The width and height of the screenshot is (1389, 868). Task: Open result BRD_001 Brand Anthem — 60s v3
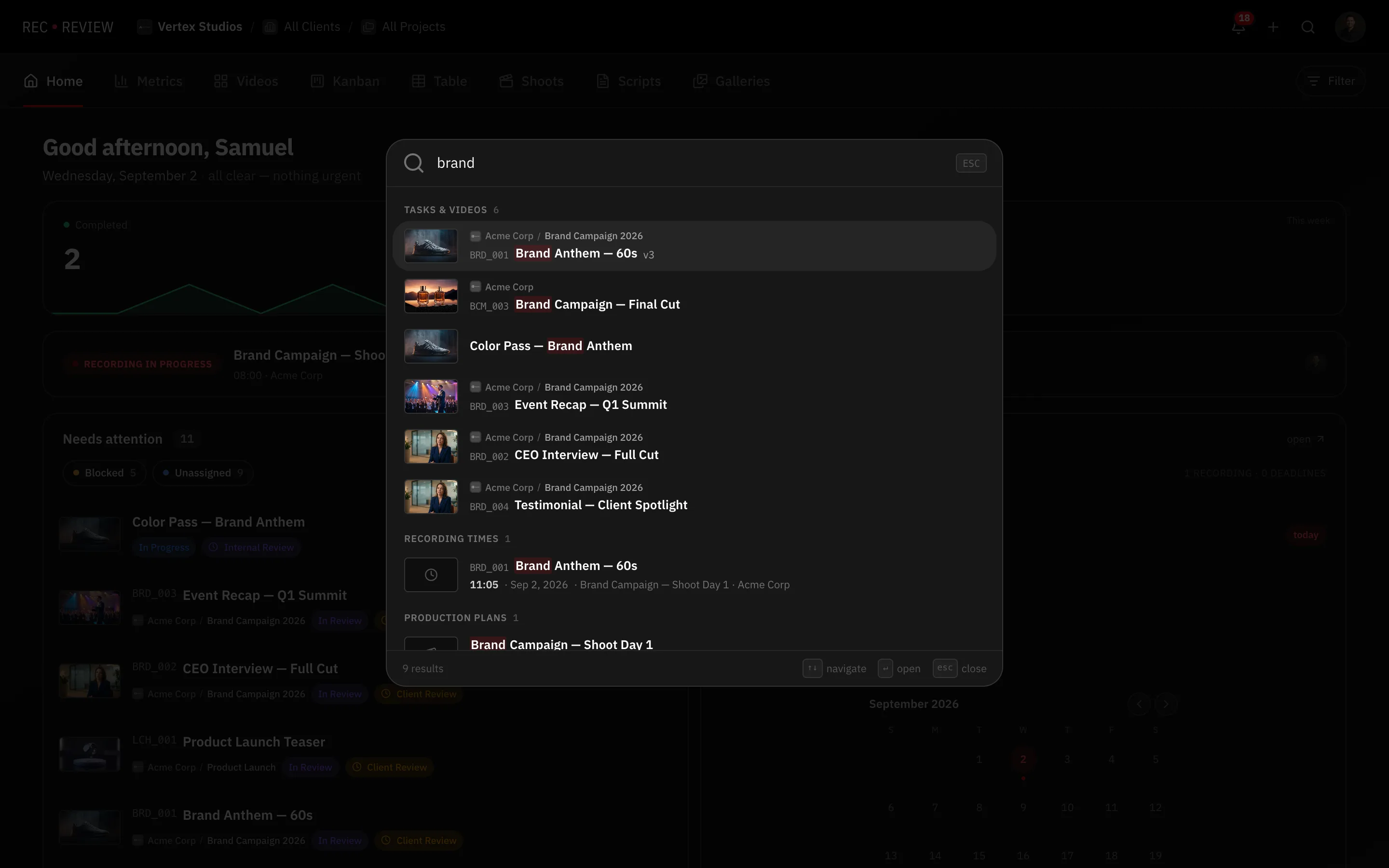coord(694,246)
